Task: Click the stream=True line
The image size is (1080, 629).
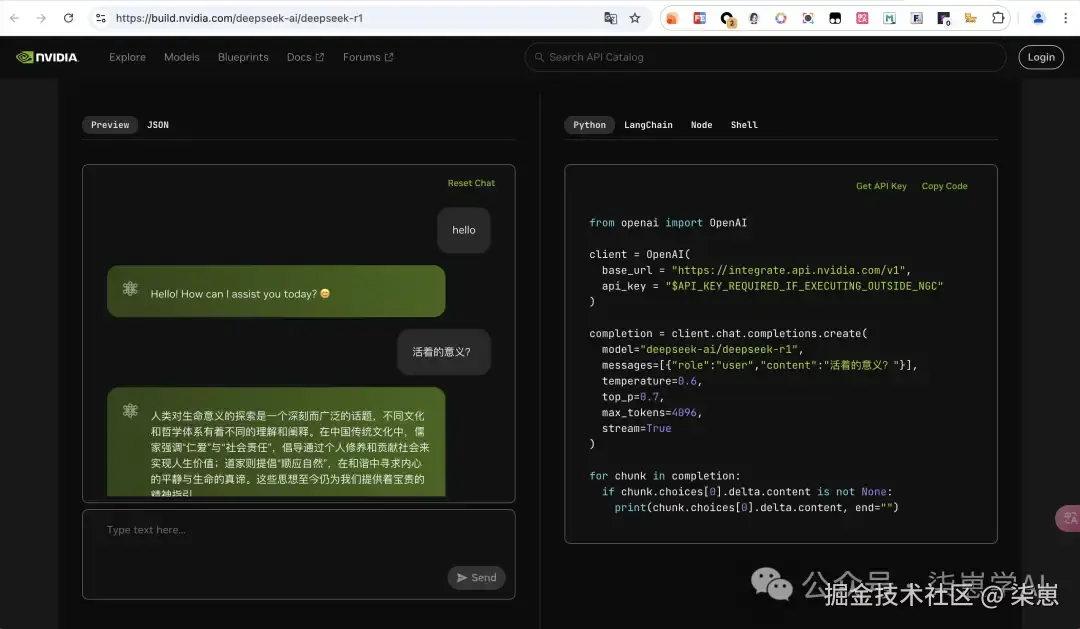Action: coord(636,429)
